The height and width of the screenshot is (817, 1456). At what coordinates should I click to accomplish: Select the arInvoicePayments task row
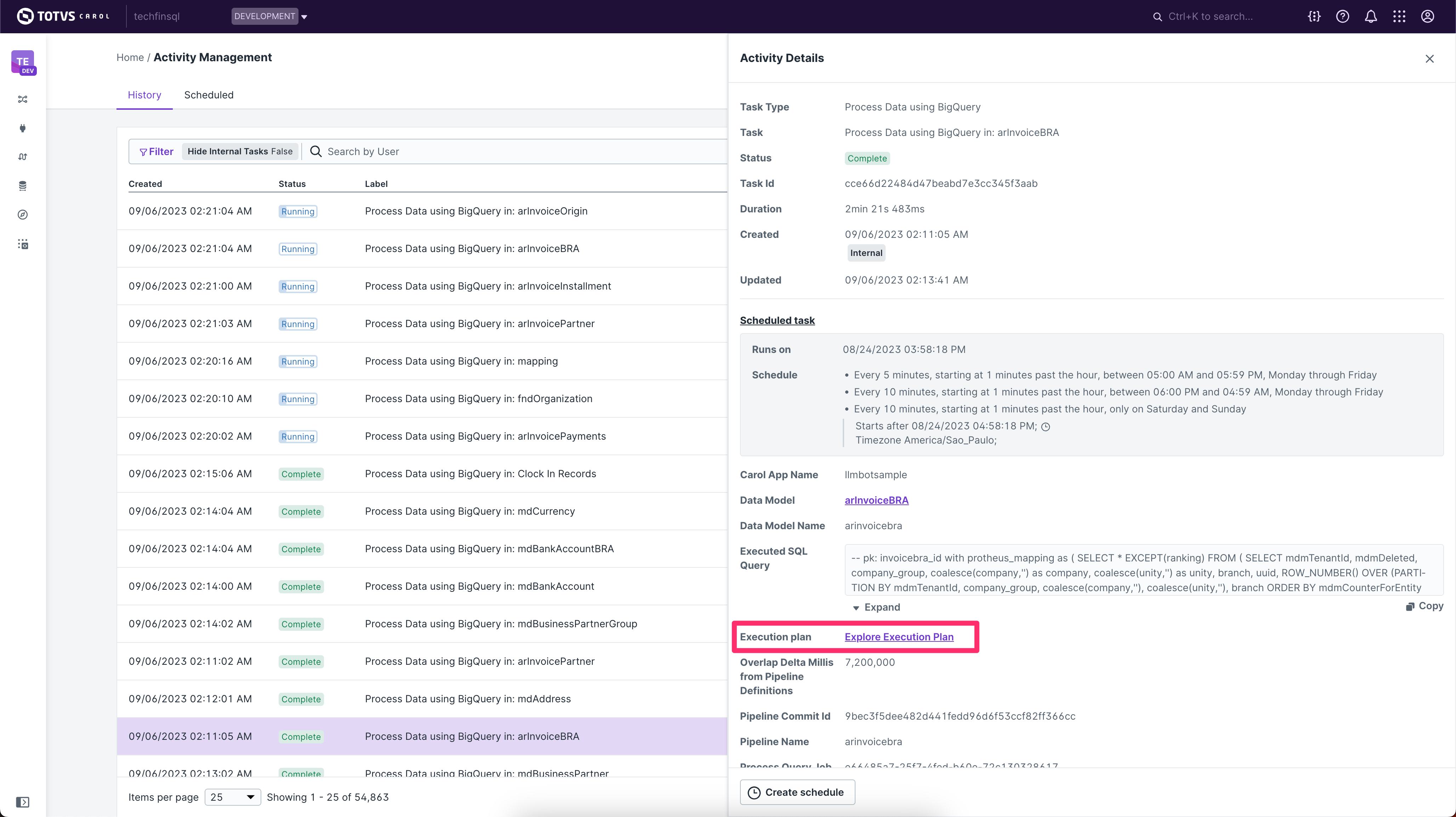(x=422, y=436)
